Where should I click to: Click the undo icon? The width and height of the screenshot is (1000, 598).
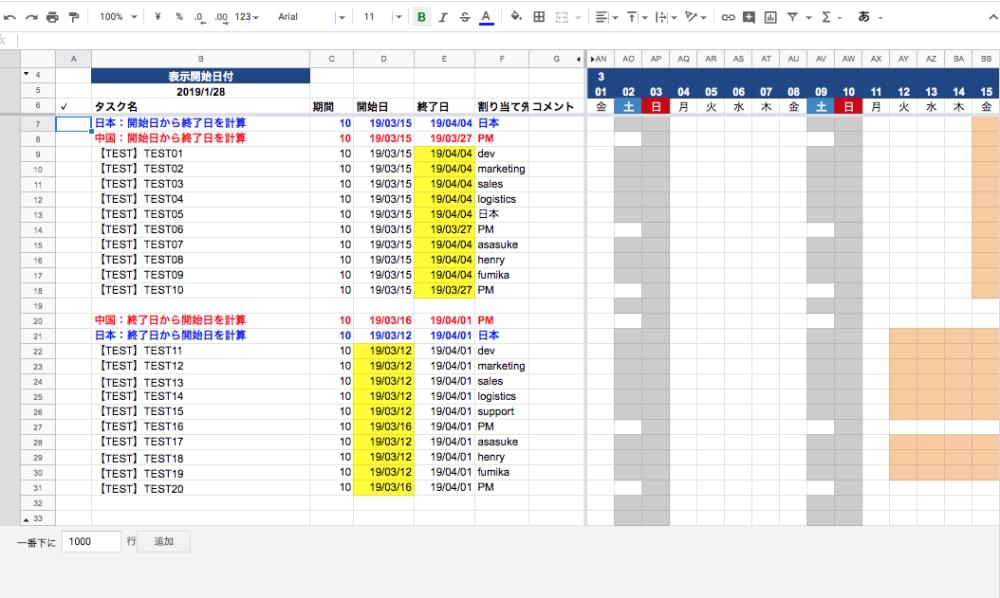[x=9, y=17]
